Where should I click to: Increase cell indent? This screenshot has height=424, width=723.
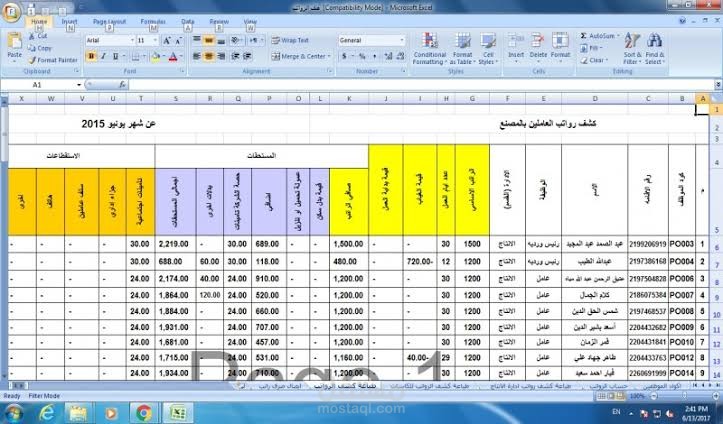247,56
